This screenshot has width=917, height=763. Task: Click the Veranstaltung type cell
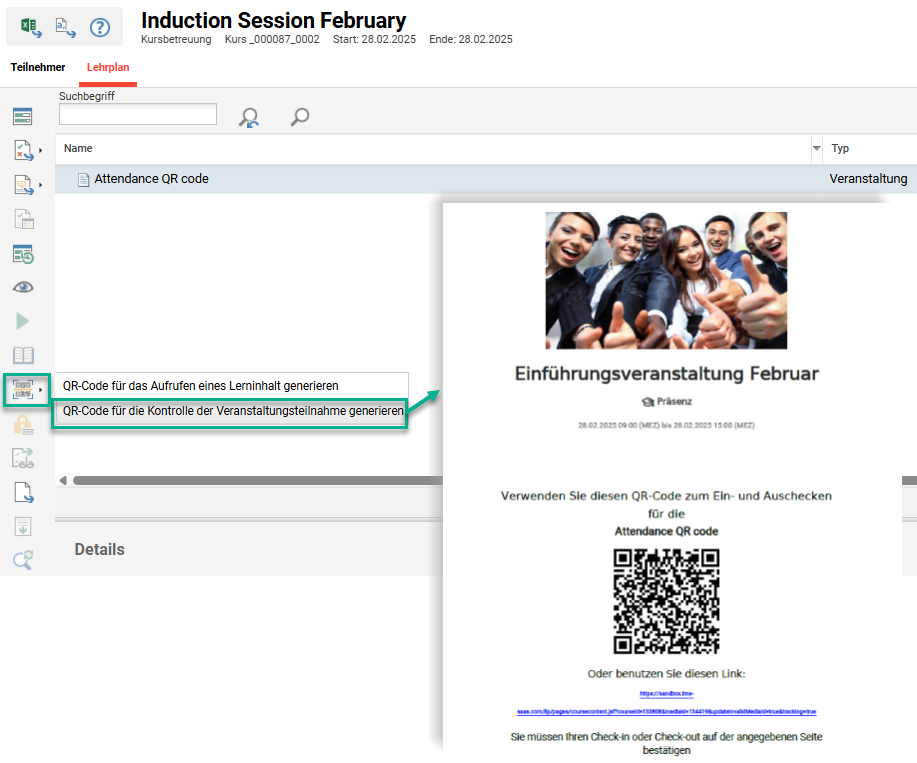pyautogui.click(x=868, y=179)
